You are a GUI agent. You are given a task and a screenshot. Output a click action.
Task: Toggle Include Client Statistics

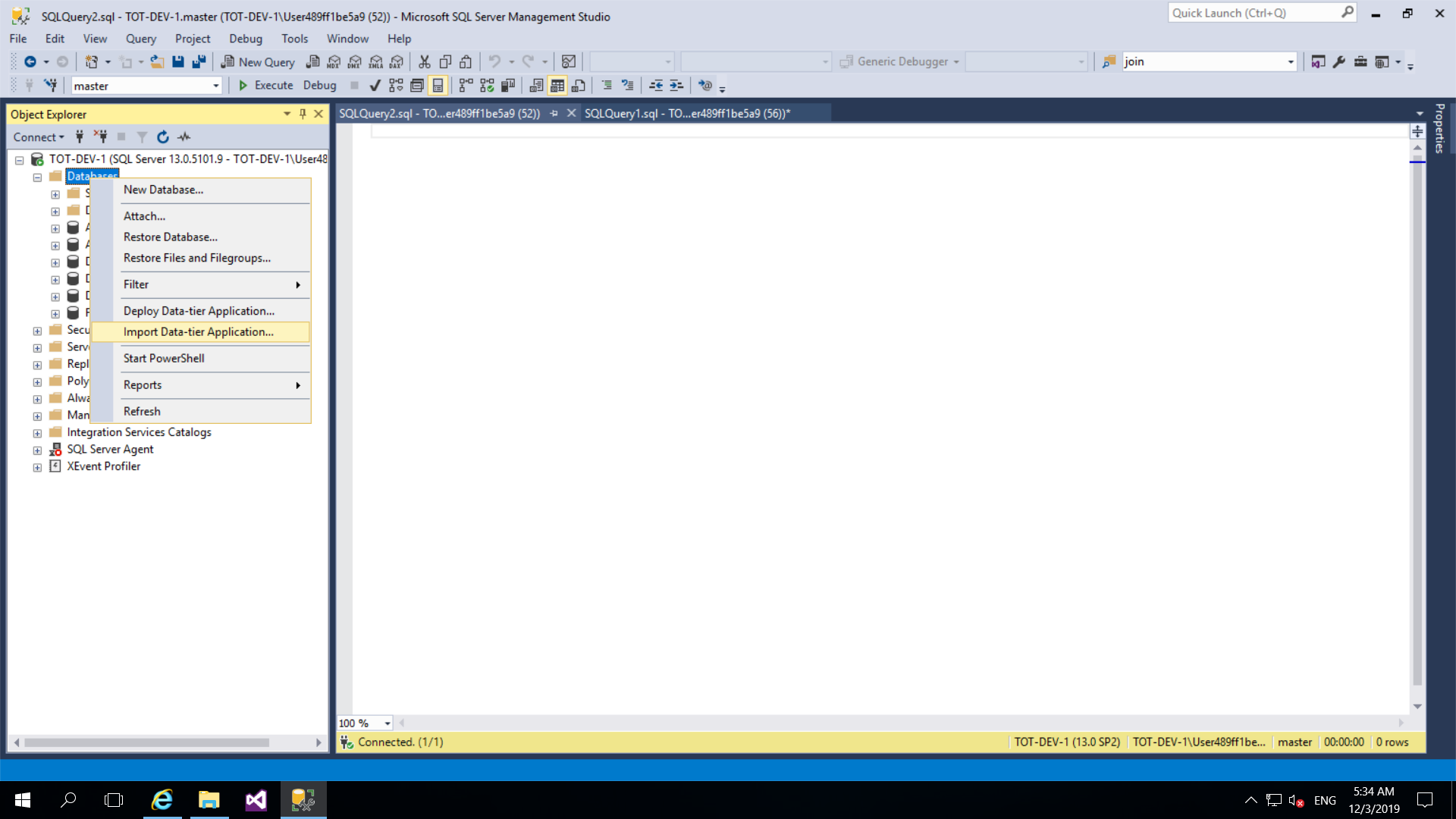pyautogui.click(x=508, y=86)
